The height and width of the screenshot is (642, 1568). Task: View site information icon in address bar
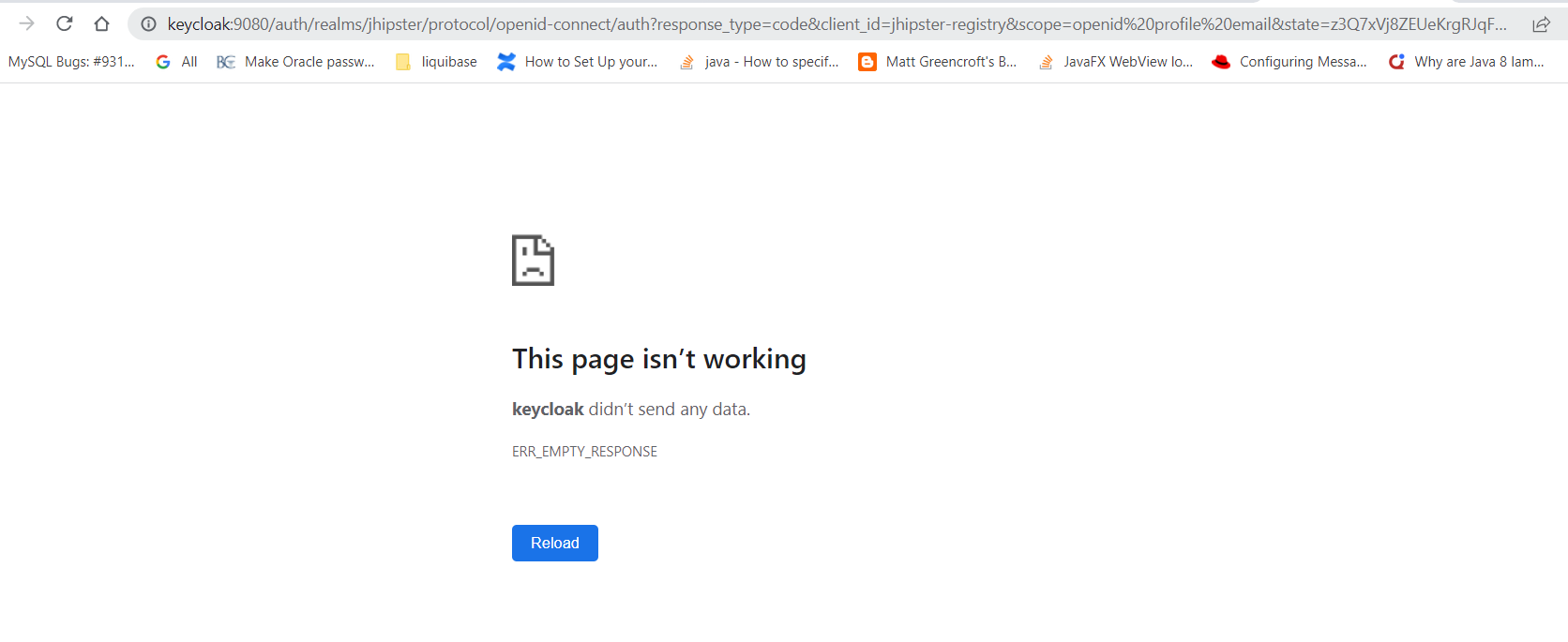click(x=148, y=24)
